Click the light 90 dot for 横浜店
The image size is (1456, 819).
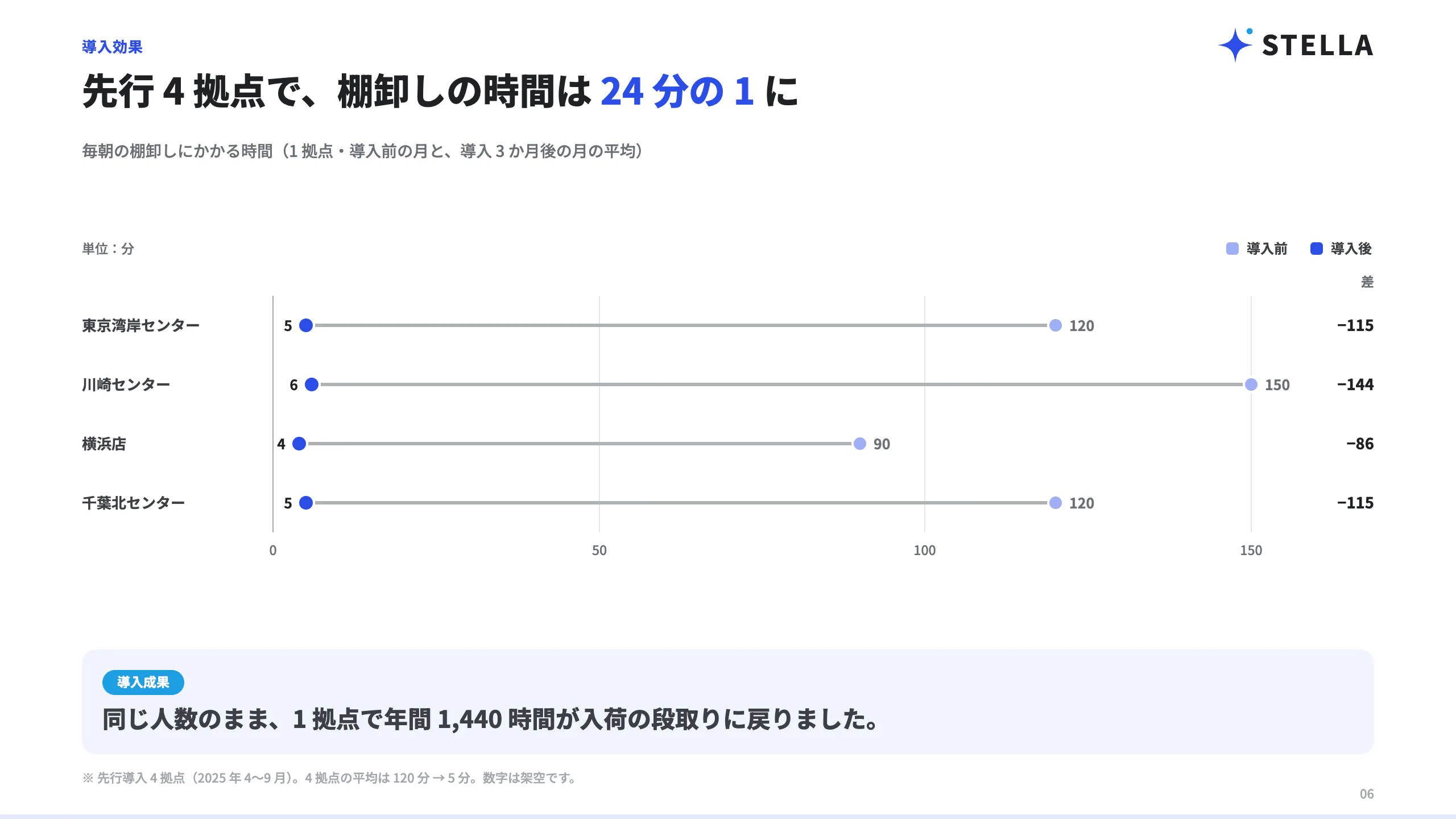[x=860, y=444]
